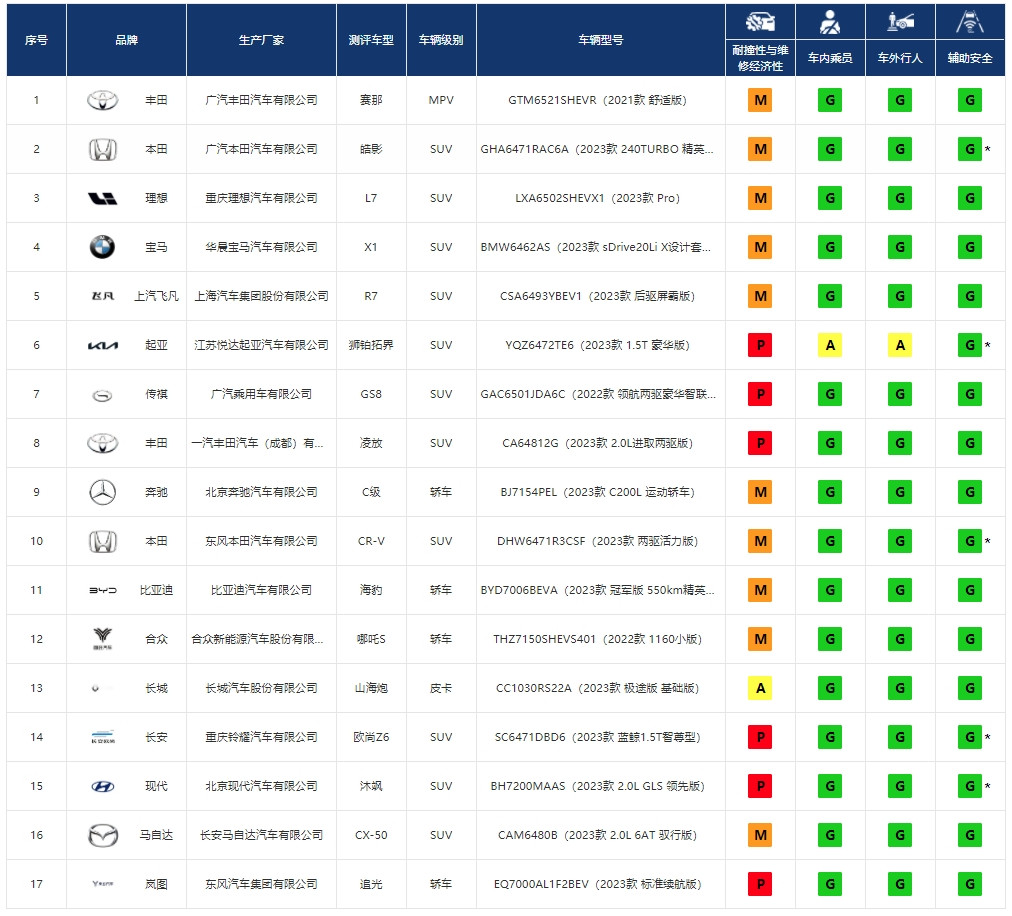Image resolution: width=1012 pixels, height=916 pixels.
Task: Click the 海豹 model name cell
Action: 371,591
